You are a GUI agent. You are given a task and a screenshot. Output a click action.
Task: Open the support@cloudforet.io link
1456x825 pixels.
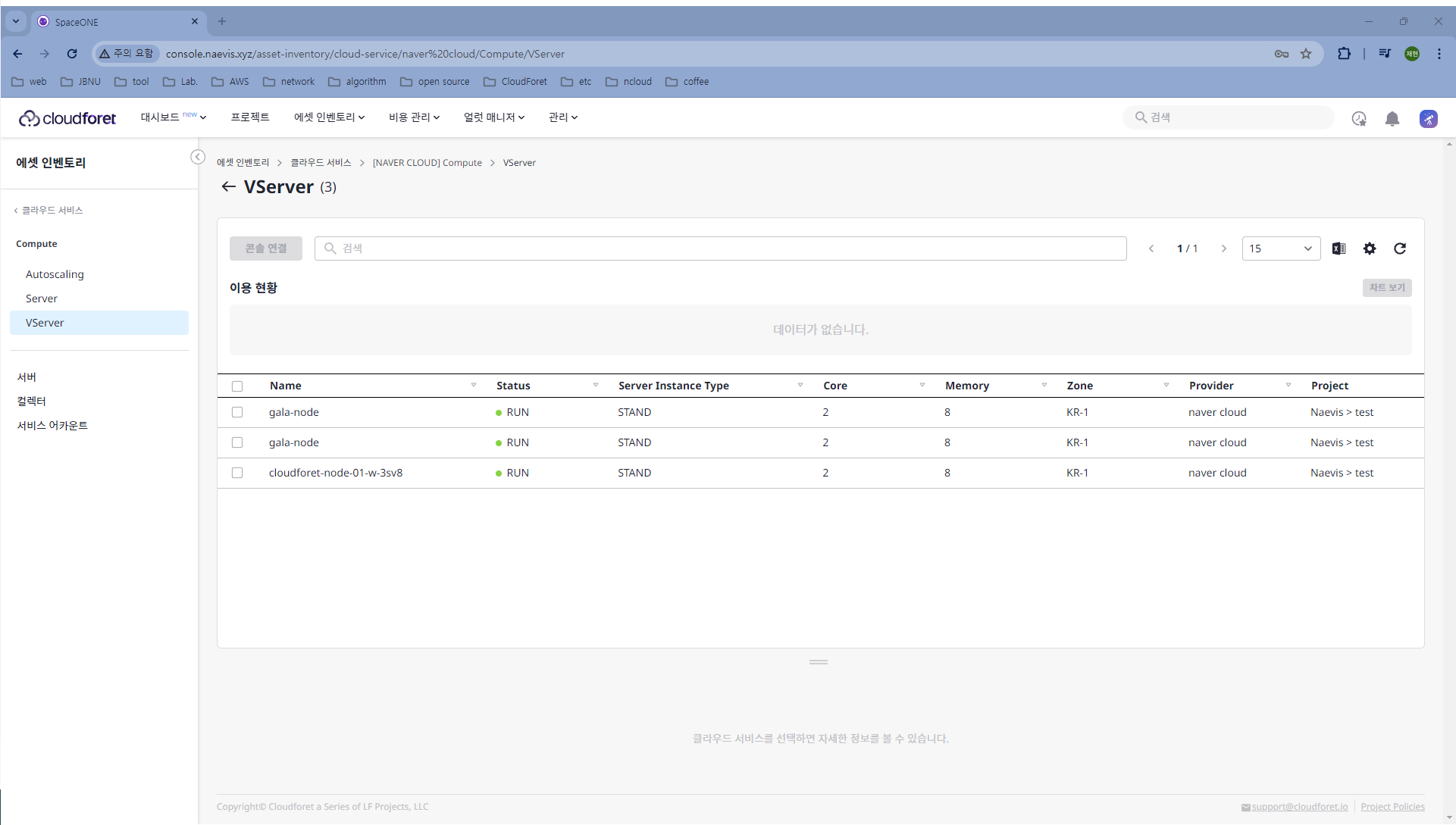coord(1299,807)
